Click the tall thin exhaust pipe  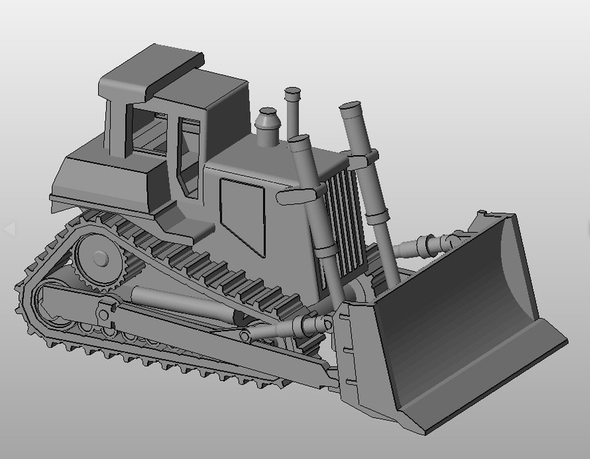[292, 113]
